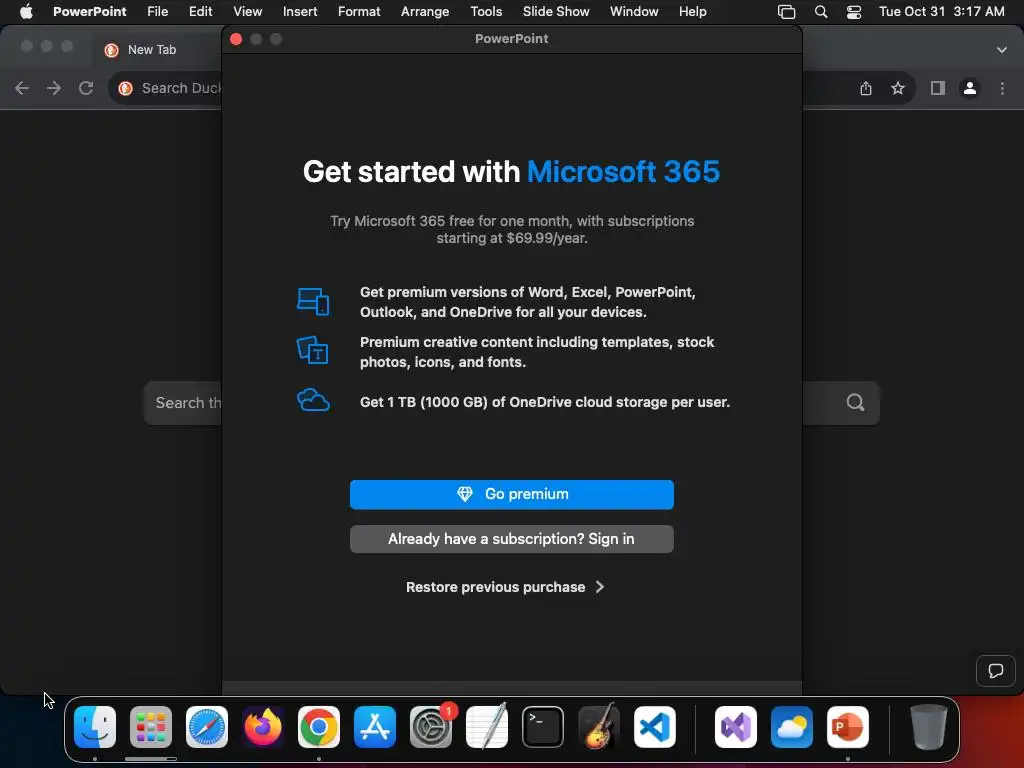Image resolution: width=1024 pixels, height=768 pixels.
Task: Select the New Tab browser tab
Action: [x=152, y=50]
